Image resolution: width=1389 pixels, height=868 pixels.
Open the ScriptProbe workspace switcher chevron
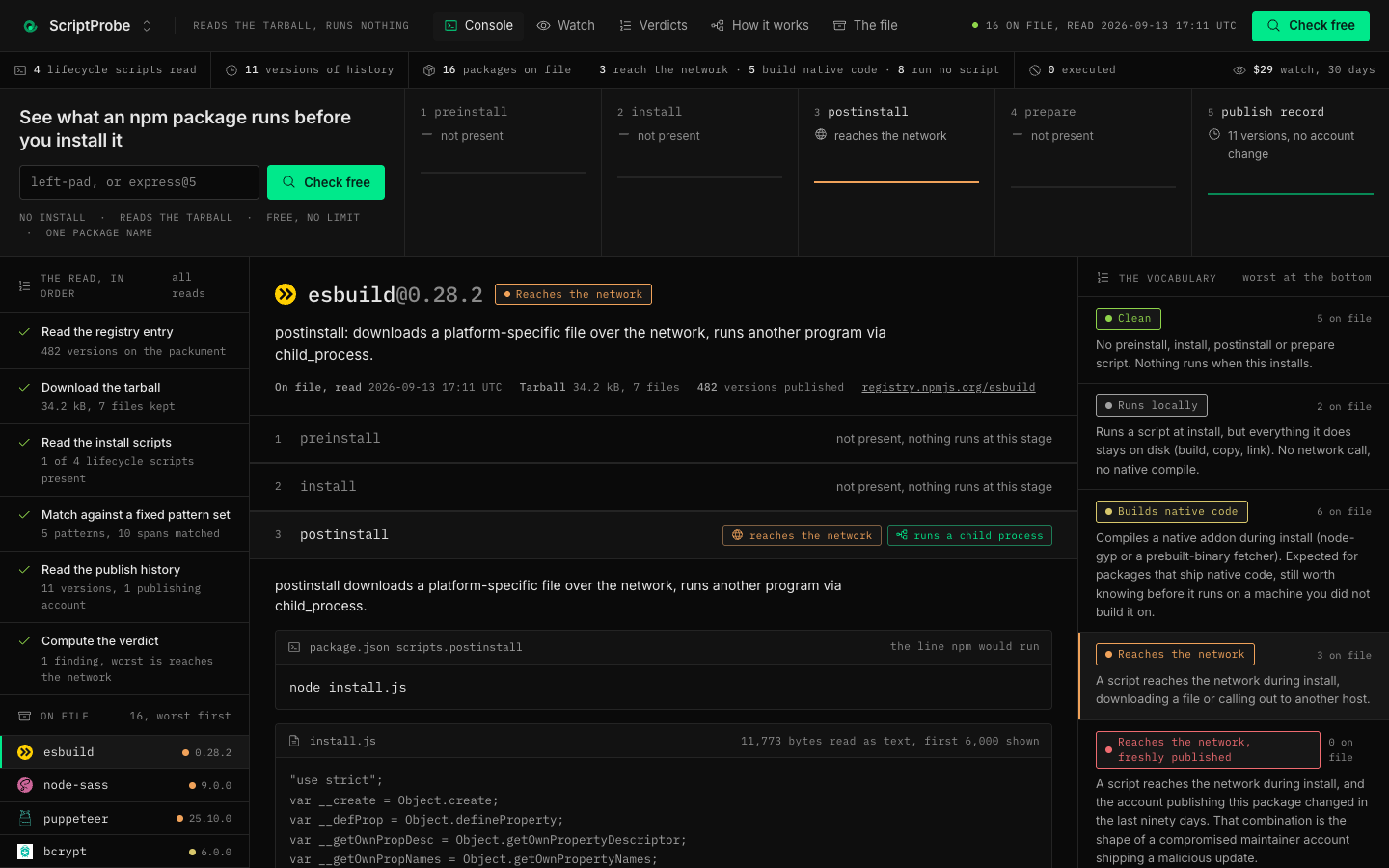[147, 26]
